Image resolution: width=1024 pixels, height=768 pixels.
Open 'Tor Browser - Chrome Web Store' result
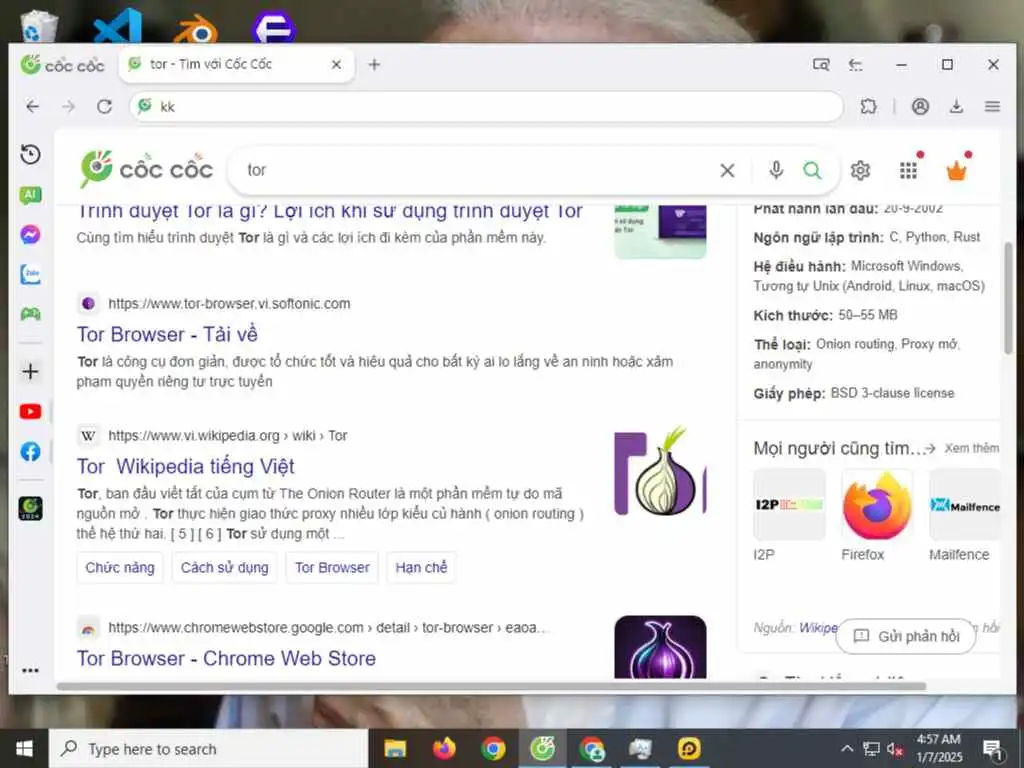tap(226, 658)
